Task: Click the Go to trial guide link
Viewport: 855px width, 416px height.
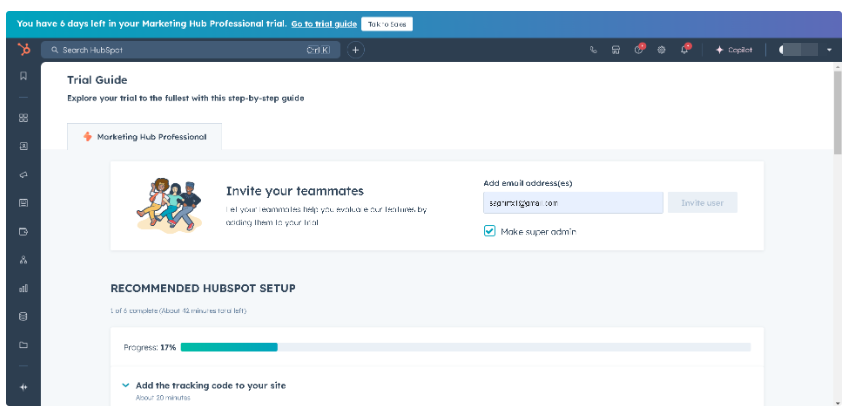Action: point(324,23)
